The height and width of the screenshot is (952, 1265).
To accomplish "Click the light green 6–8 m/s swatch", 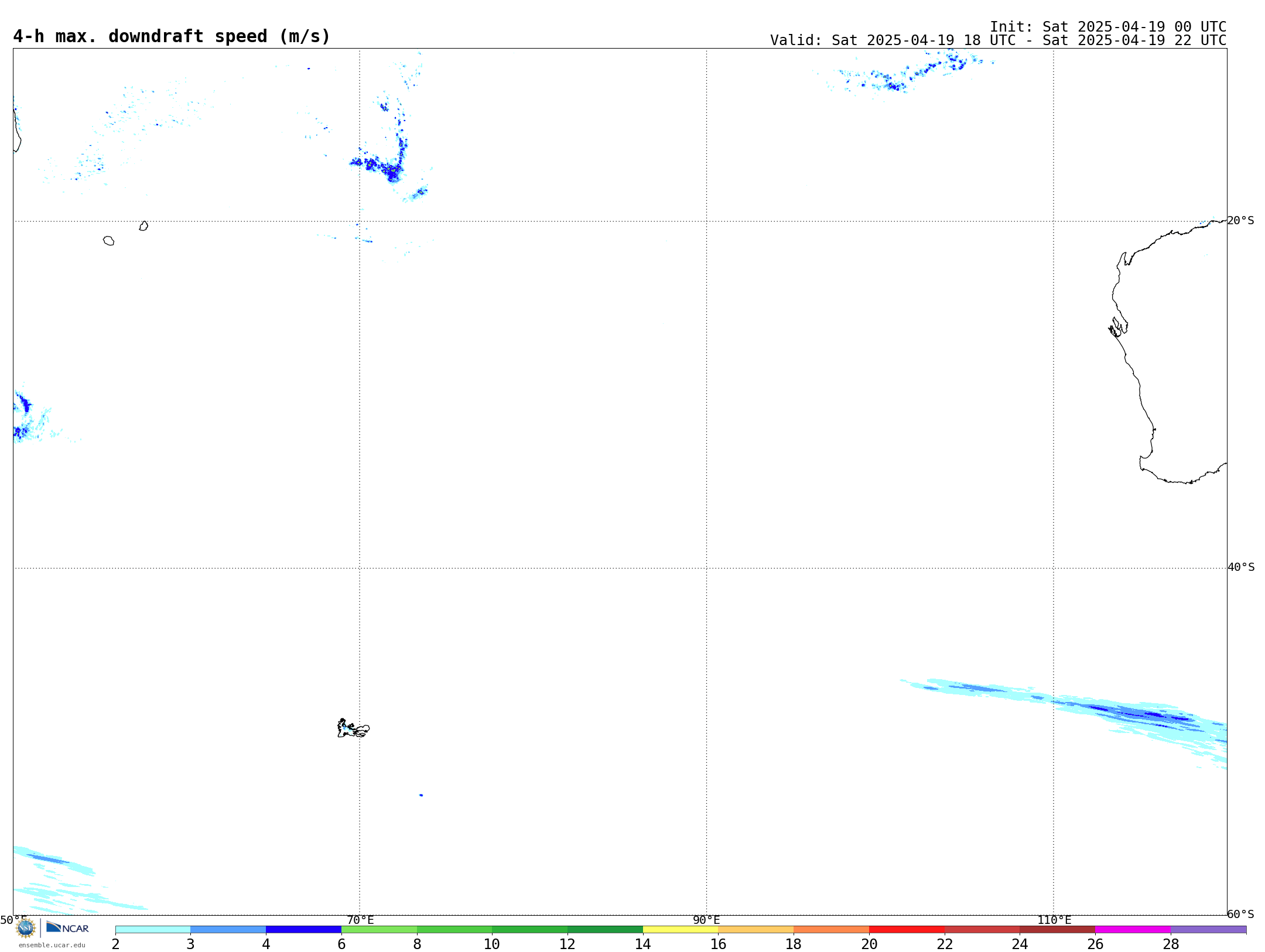I will tap(379, 929).
